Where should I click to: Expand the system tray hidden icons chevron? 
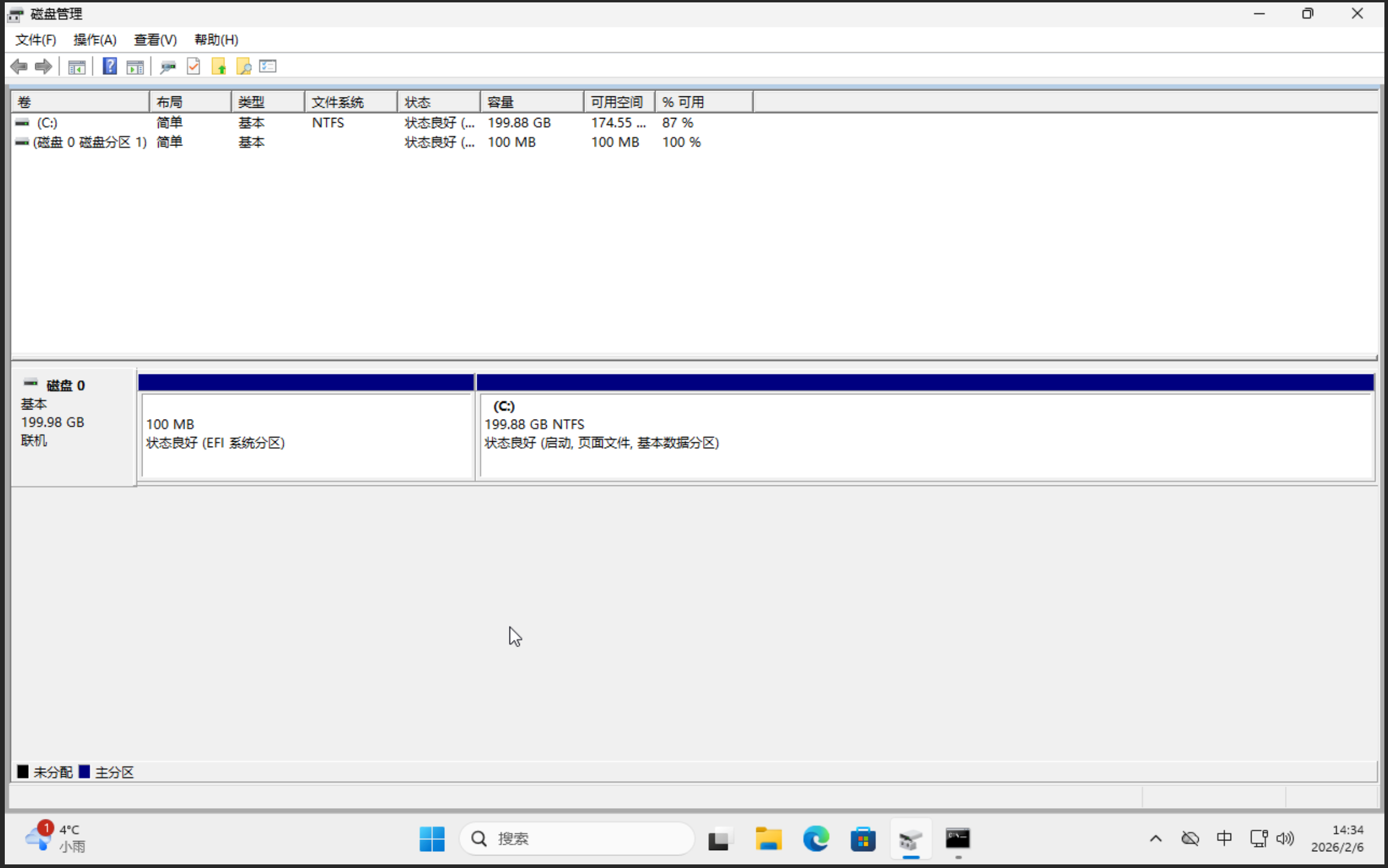1156,839
